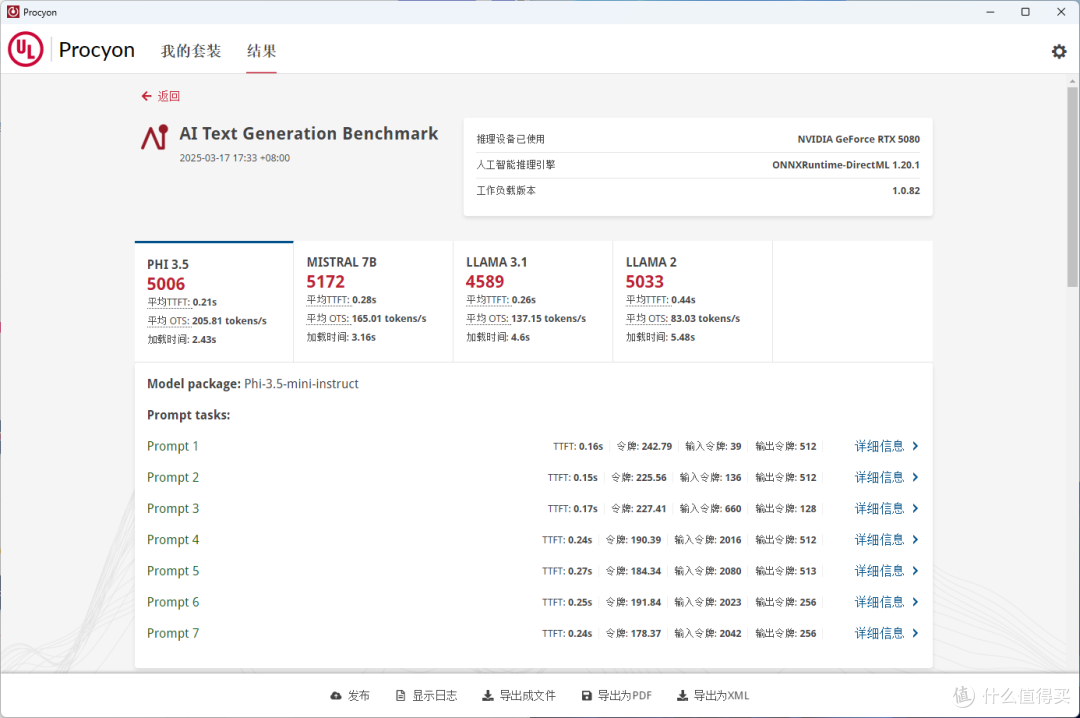Click the Prompt 1 label
This screenshot has height=718, width=1080.
(172, 446)
